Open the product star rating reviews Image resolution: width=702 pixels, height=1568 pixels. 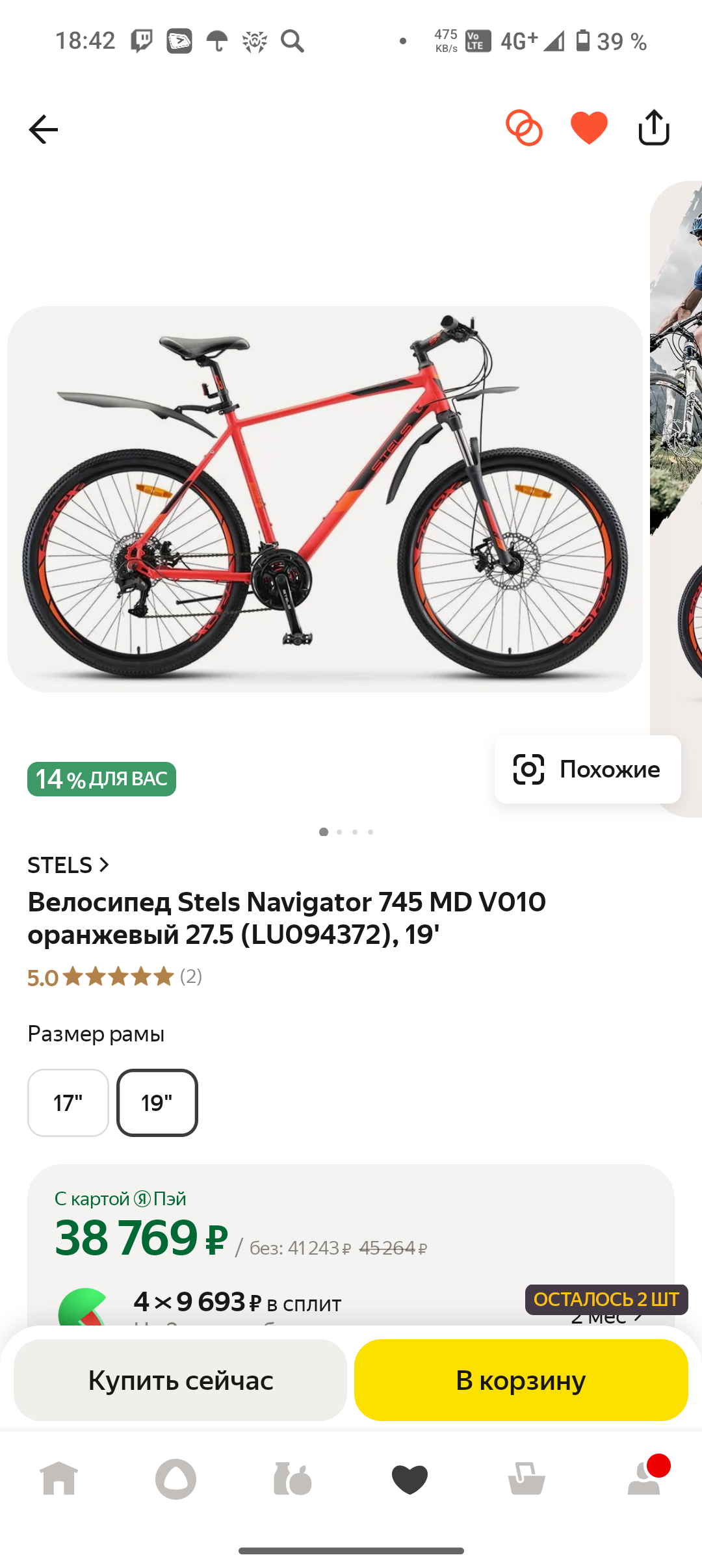point(115,976)
